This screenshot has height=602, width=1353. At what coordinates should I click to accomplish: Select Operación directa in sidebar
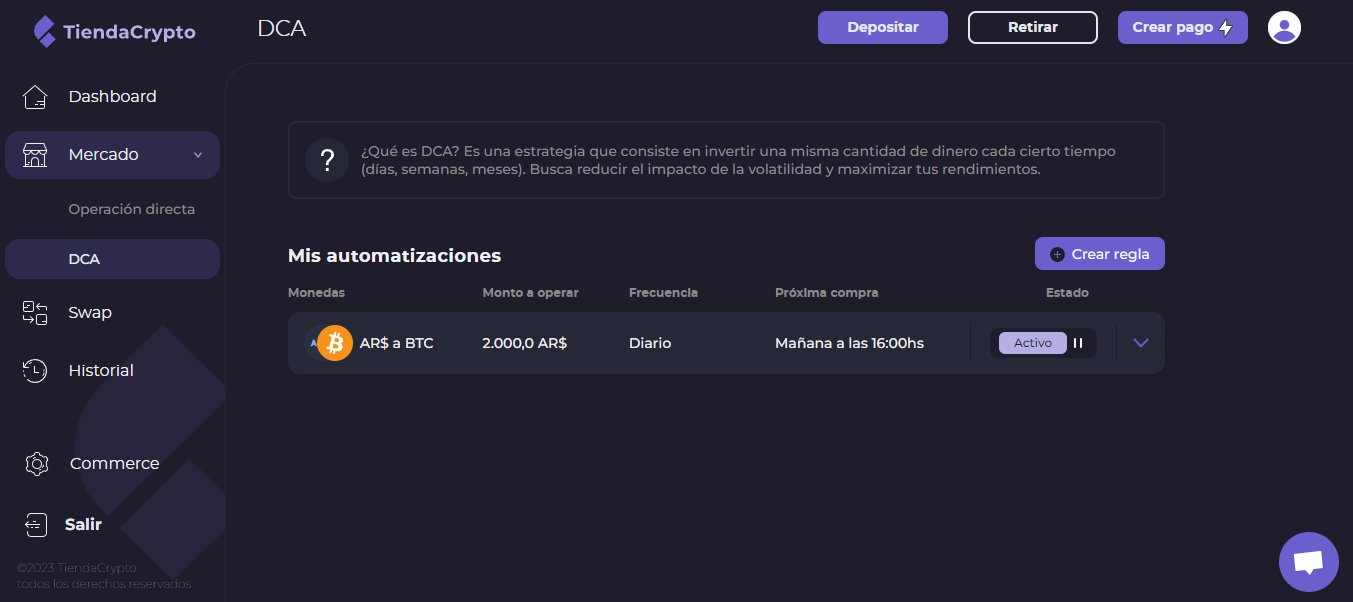[x=131, y=210]
